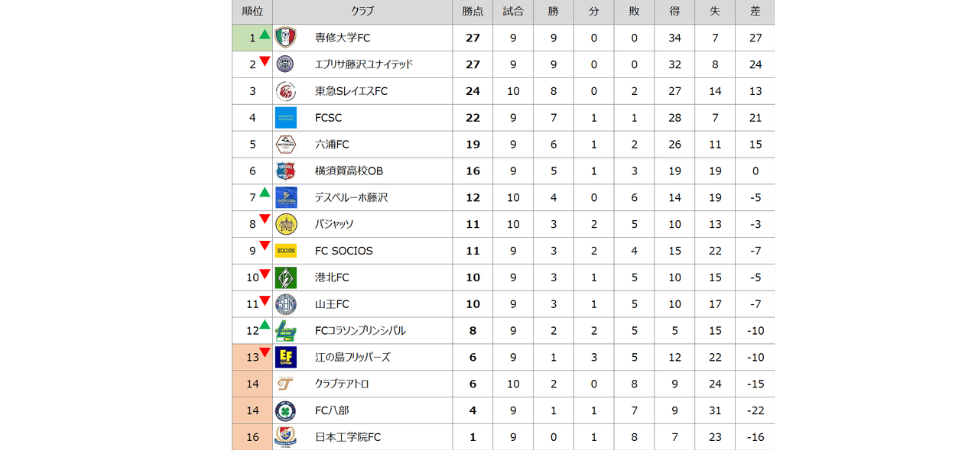Click the yellow FC SOCIOS logo

(x=286, y=251)
